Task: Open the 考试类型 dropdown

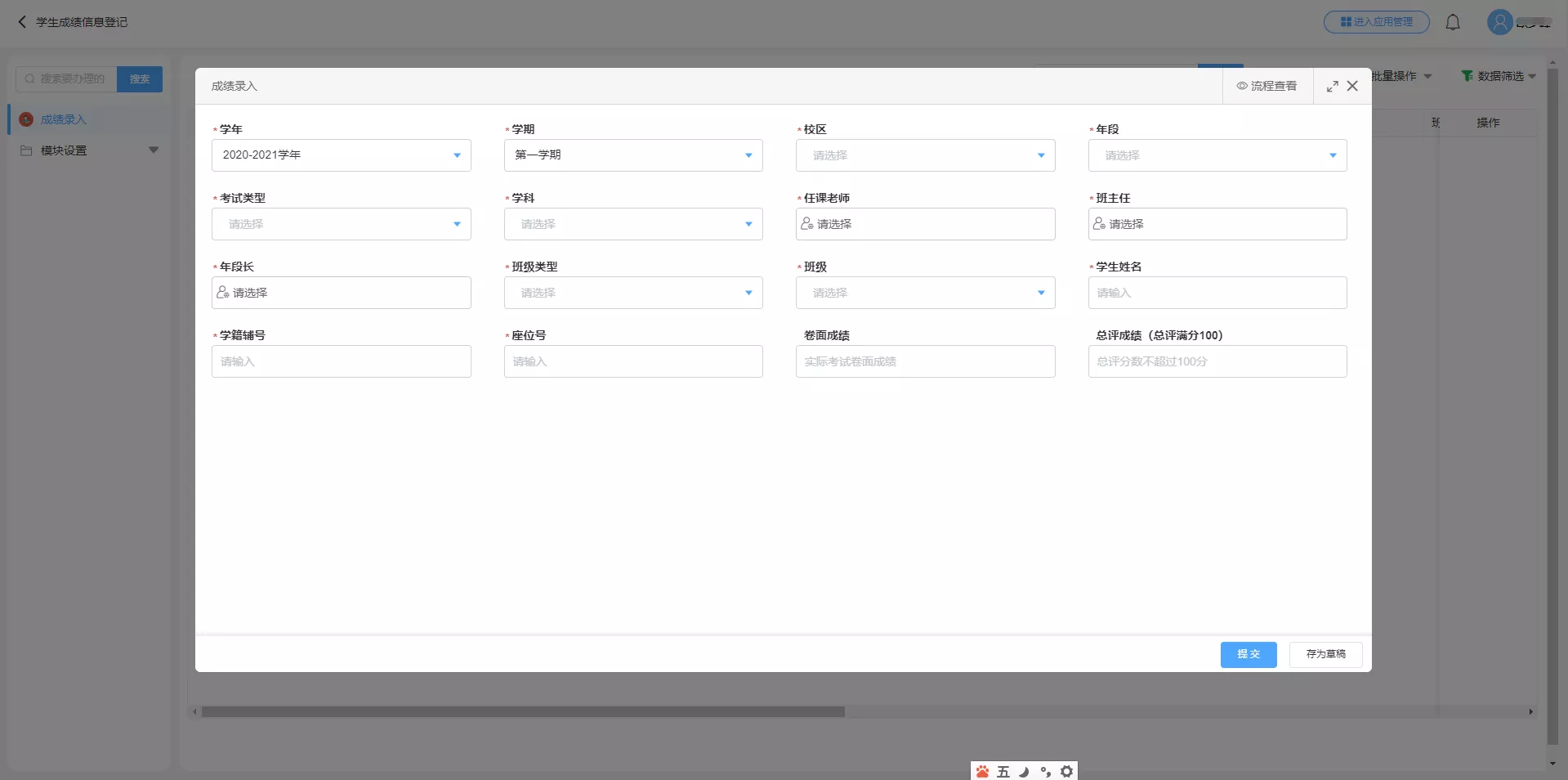Action: pos(342,224)
